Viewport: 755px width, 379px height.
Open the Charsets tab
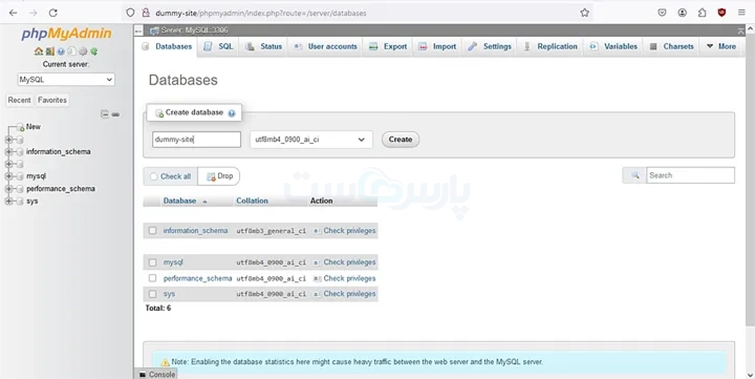tap(672, 47)
